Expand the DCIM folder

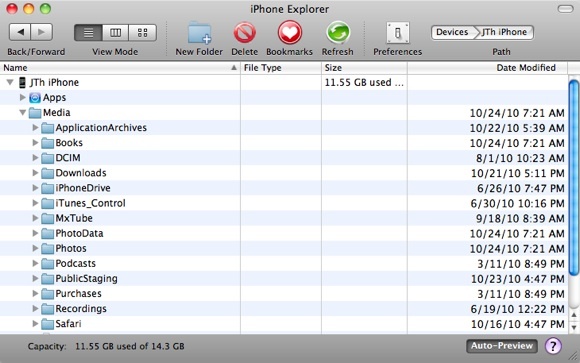(35, 158)
